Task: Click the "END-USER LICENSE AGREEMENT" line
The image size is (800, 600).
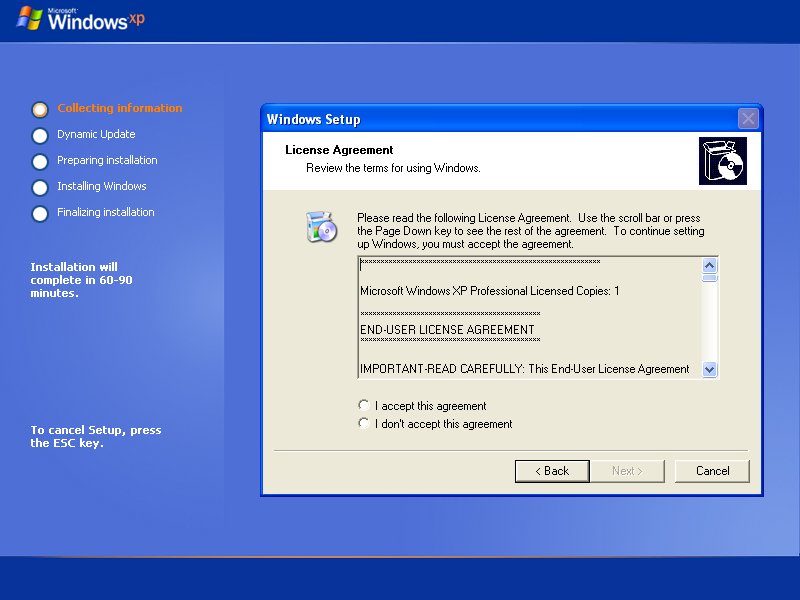Action: (447, 330)
